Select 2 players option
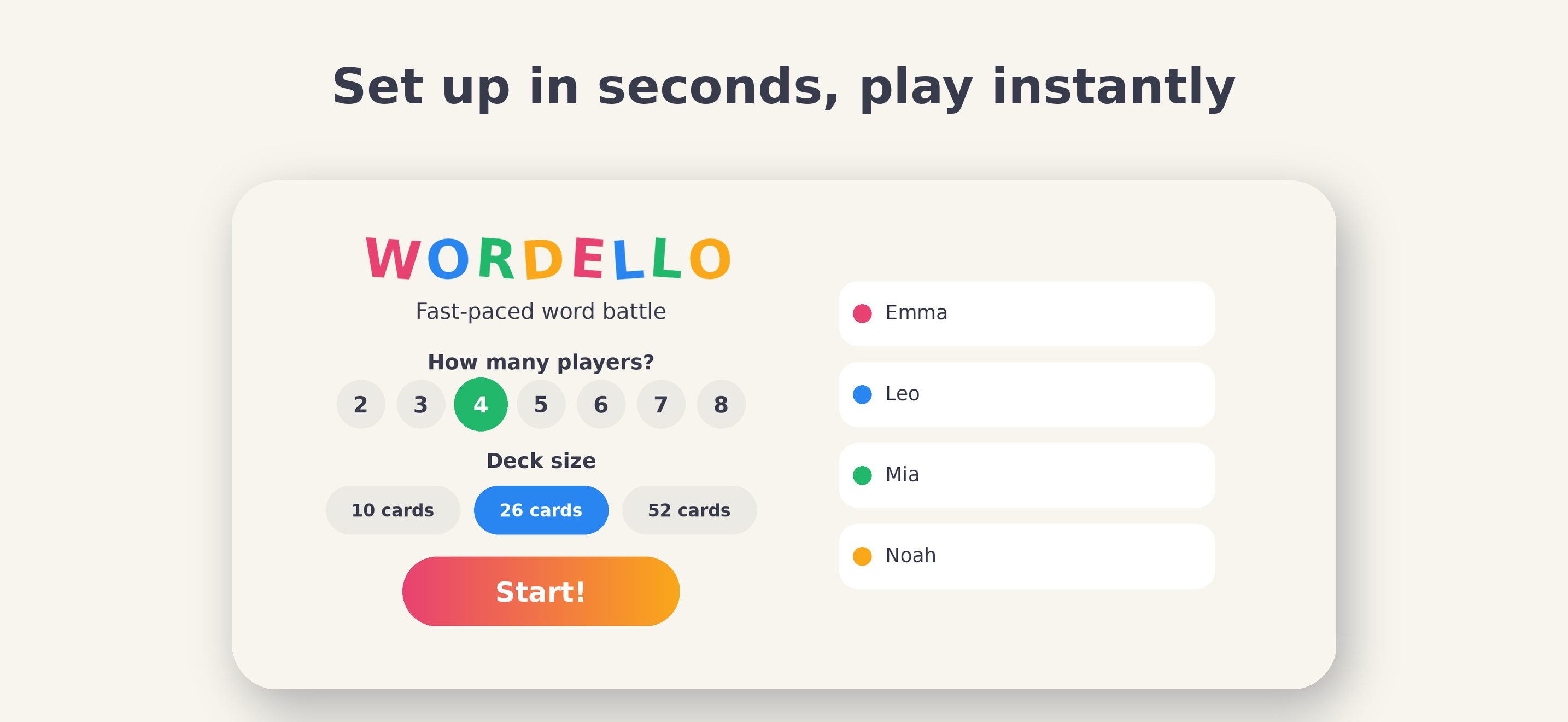 (360, 404)
